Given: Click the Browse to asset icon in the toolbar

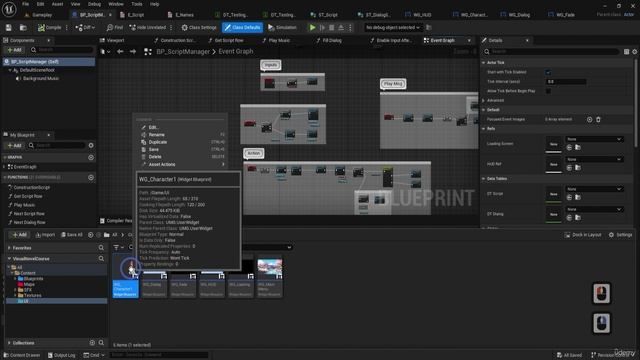Looking at the screenshot, I should tap(23, 27).
